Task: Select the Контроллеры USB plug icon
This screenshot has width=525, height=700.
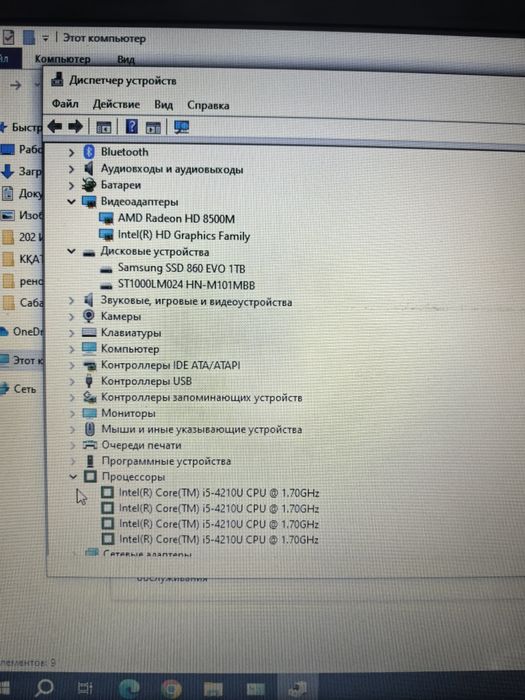Action: 89,381
